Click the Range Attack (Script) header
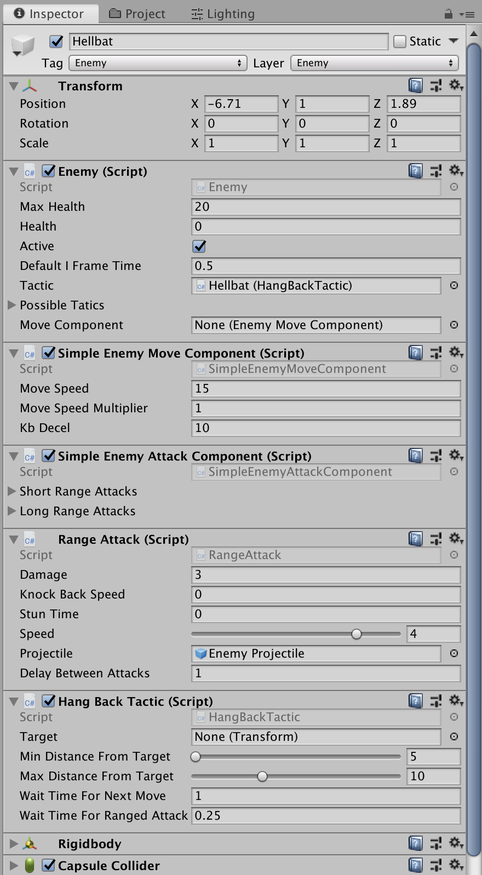The height and width of the screenshot is (875, 482). tap(123, 539)
